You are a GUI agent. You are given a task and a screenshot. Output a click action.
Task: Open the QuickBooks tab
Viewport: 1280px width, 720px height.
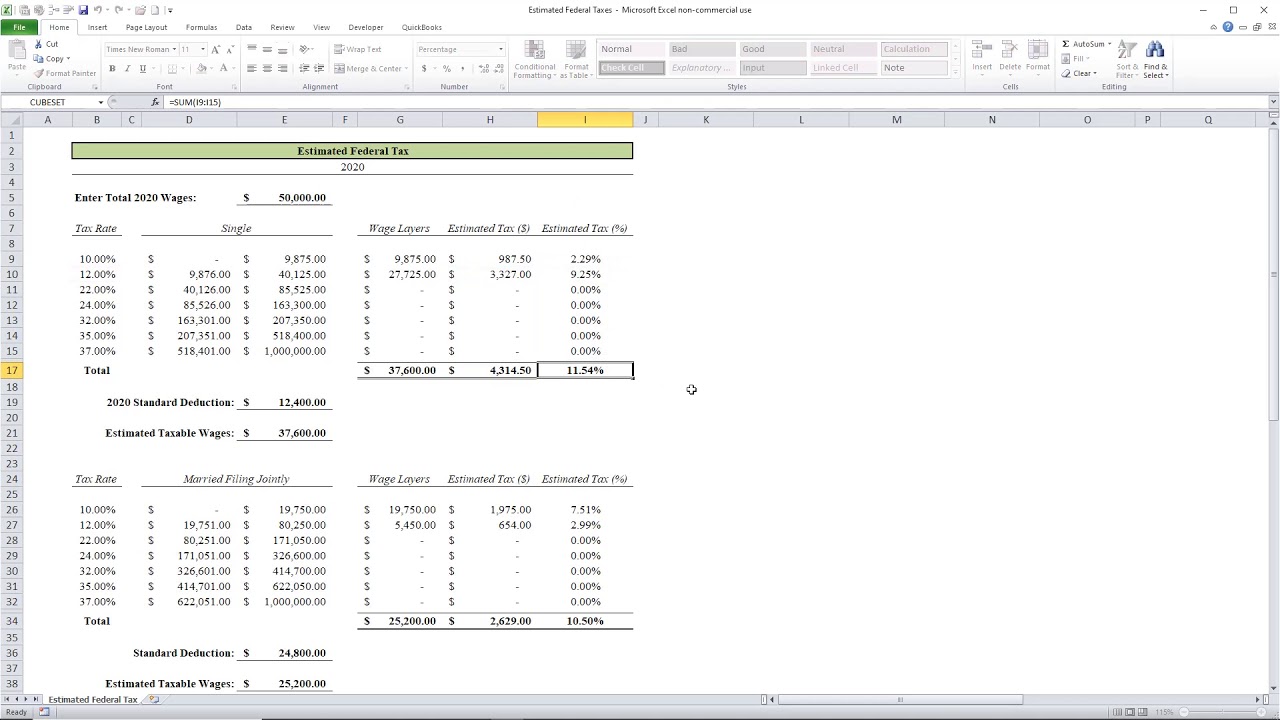pos(421,27)
